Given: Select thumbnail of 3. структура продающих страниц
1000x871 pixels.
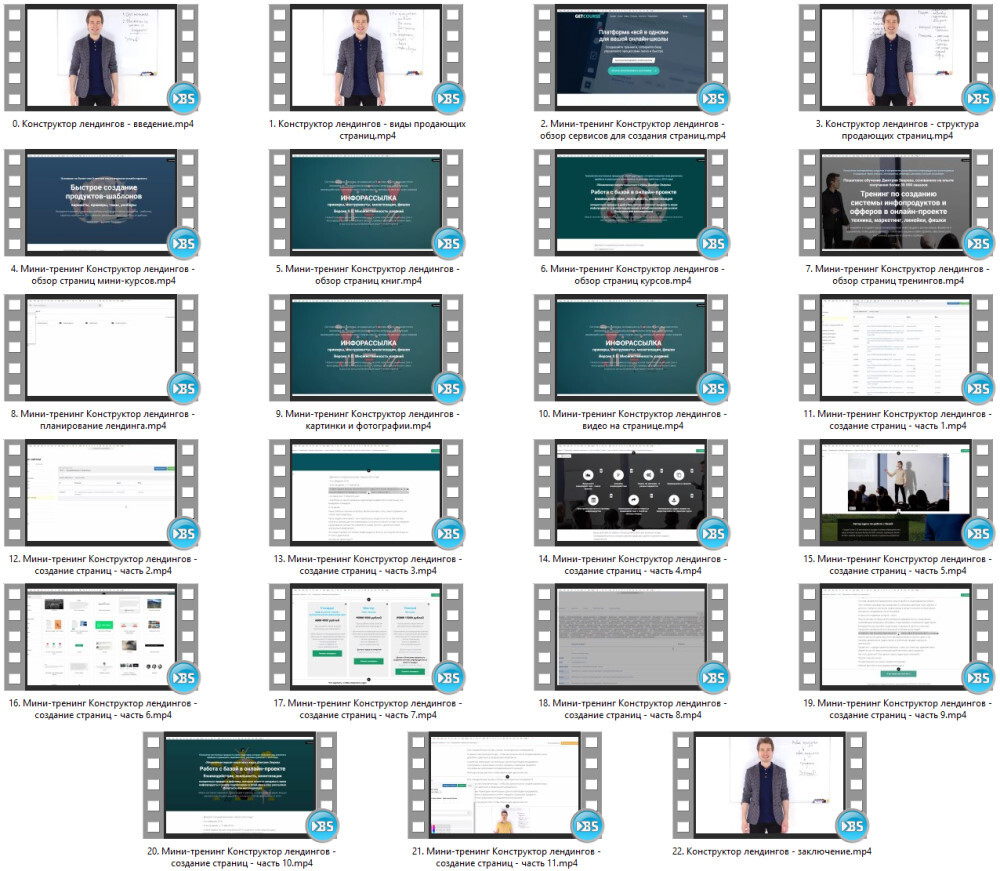Looking at the screenshot, I should point(895,57).
